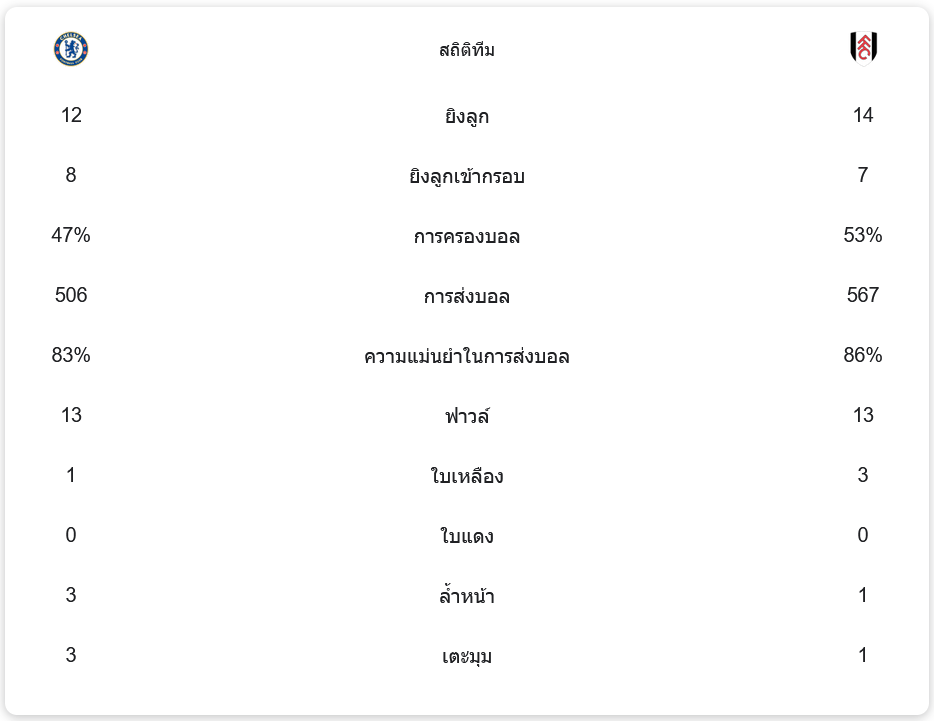The height and width of the screenshot is (721, 934).
Task: Click the ยิงลูก stat label
Action: pyautogui.click(x=467, y=117)
